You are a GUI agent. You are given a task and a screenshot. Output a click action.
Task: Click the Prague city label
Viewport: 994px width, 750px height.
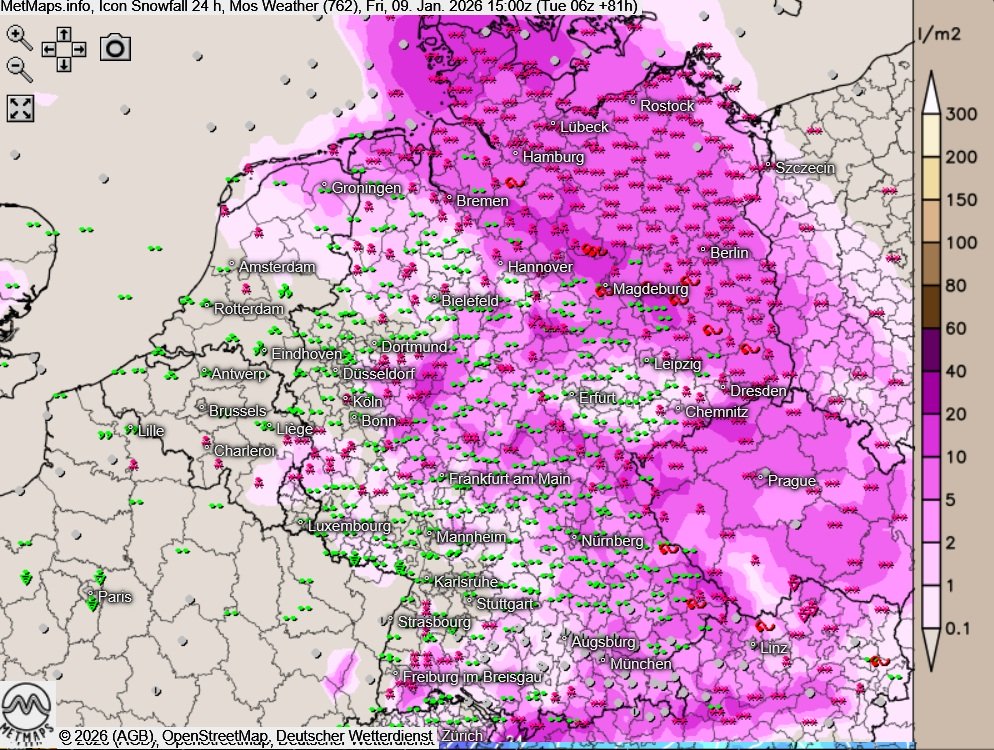(792, 481)
